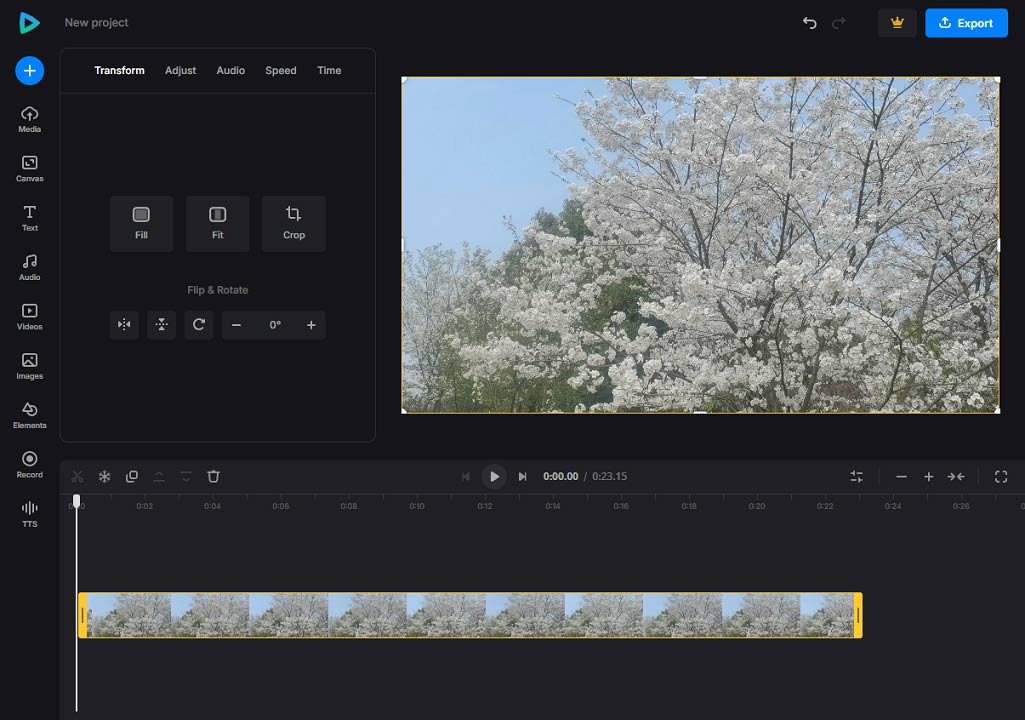Play the video preview
The height and width of the screenshot is (720, 1025).
coord(494,477)
